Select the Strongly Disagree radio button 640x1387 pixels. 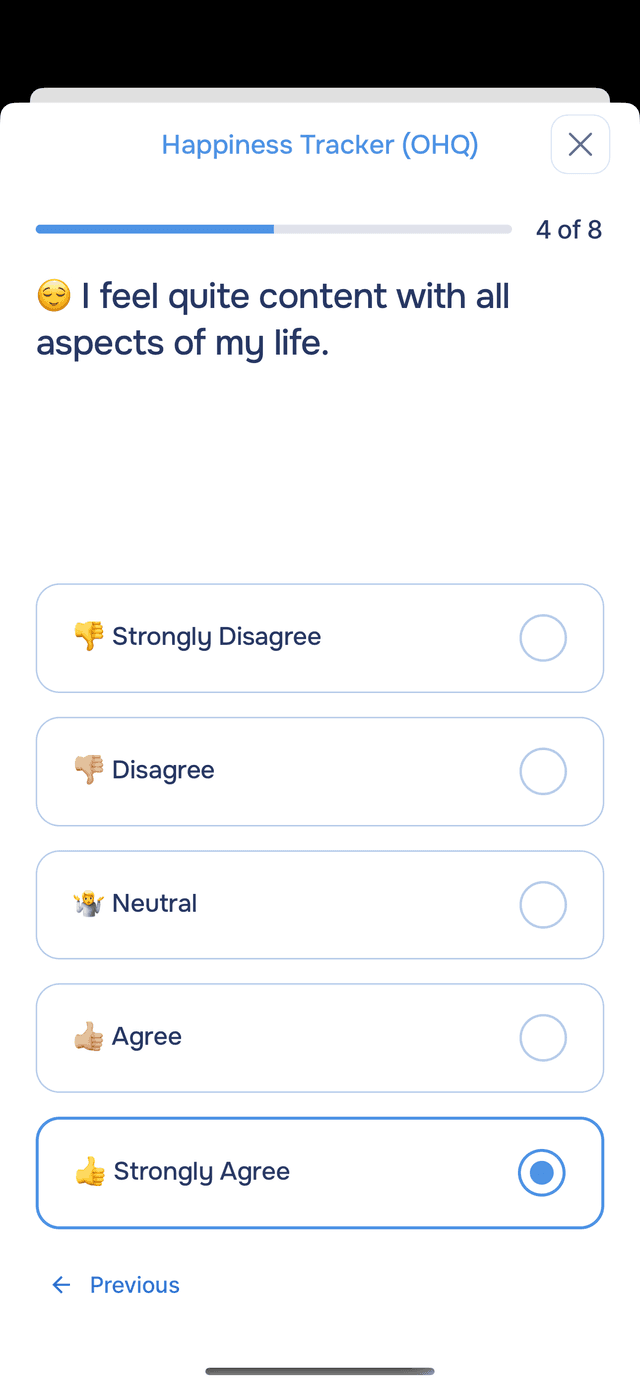tap(543, 638)
